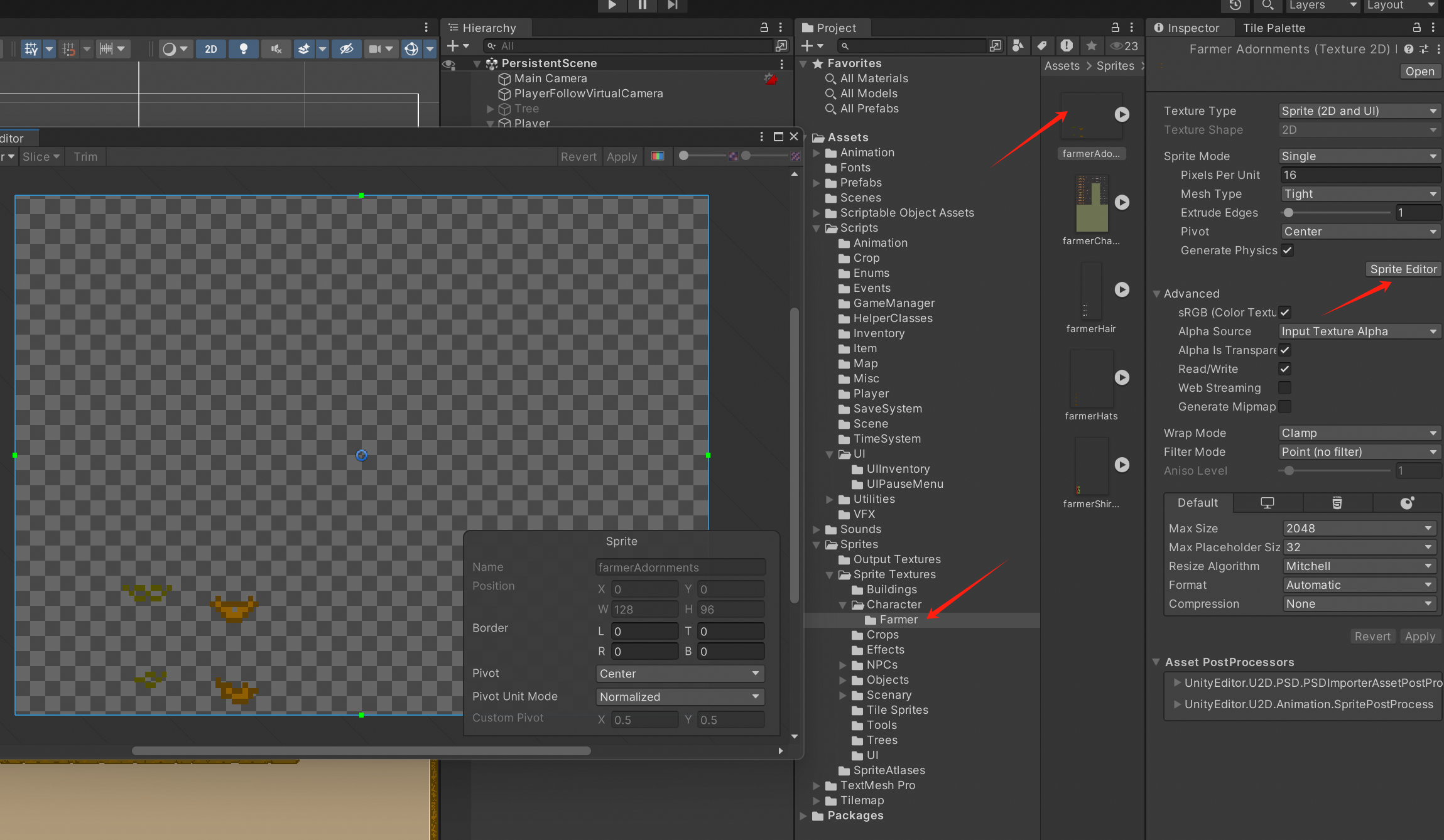Screen dimensions: 1444x840
Task: Click Open button in Inspector header
Action: (x=1420, y=72)
